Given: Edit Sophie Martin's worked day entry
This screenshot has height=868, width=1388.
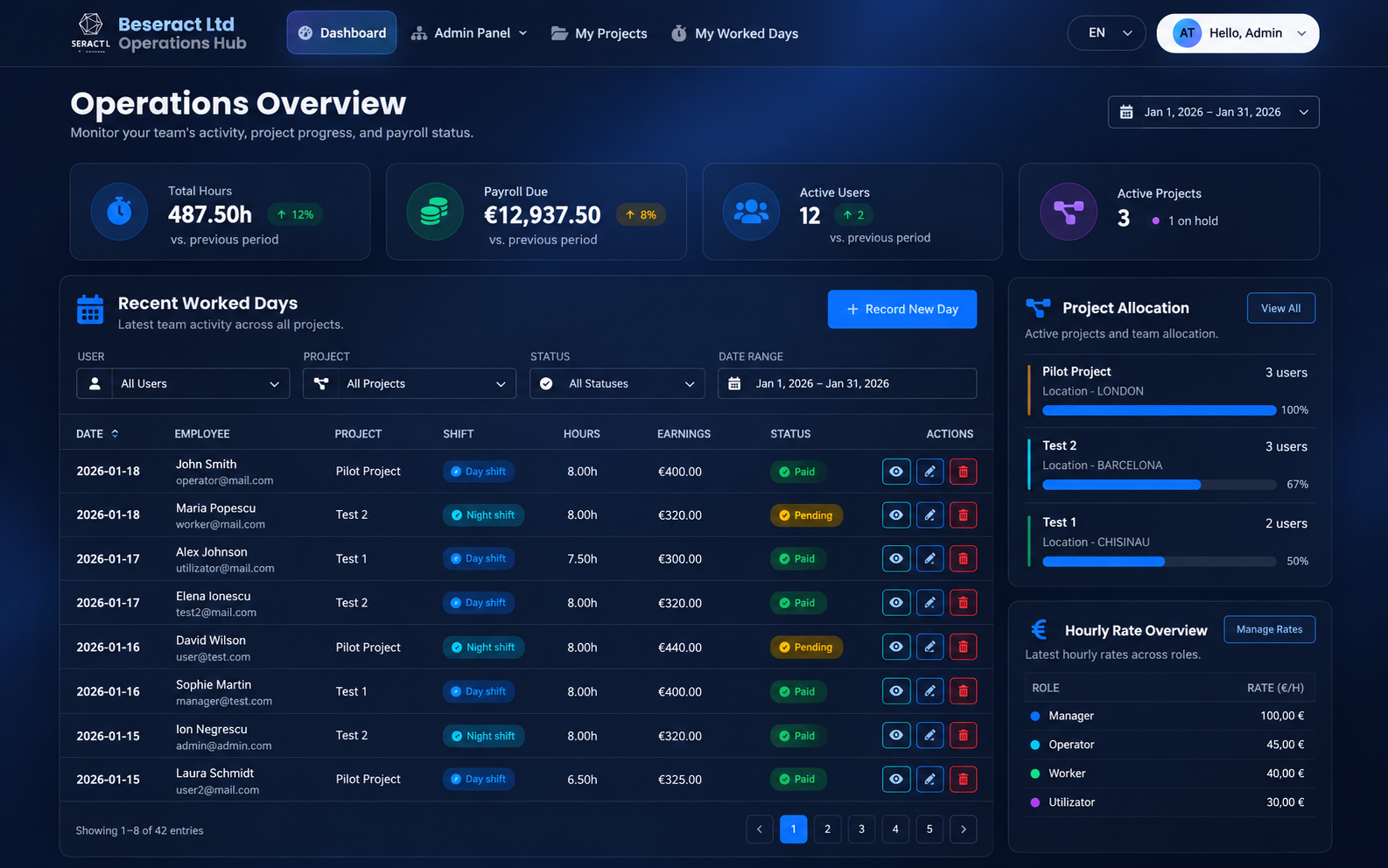Looking at the screenshot, I should pyautogui.click(x=929, y=691).
